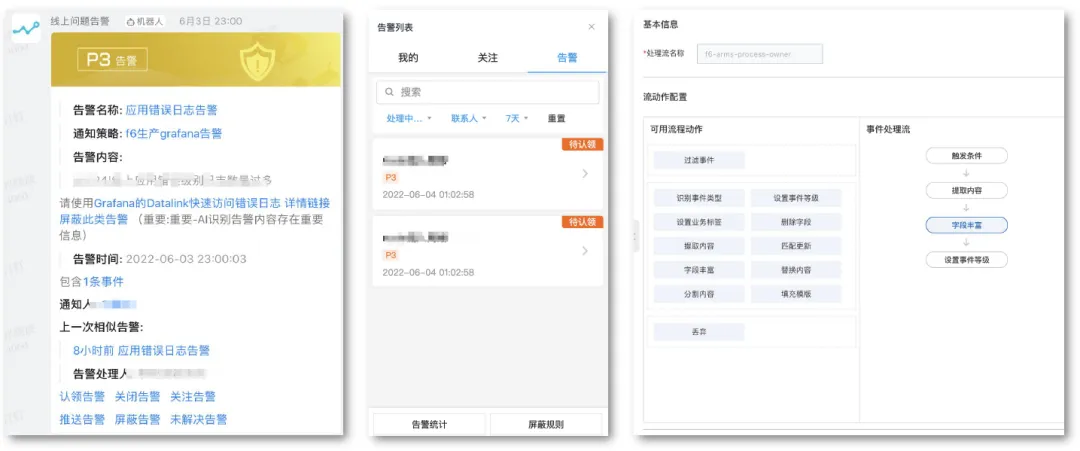Open the 处理中… status filter dropdown

(409, 118)
